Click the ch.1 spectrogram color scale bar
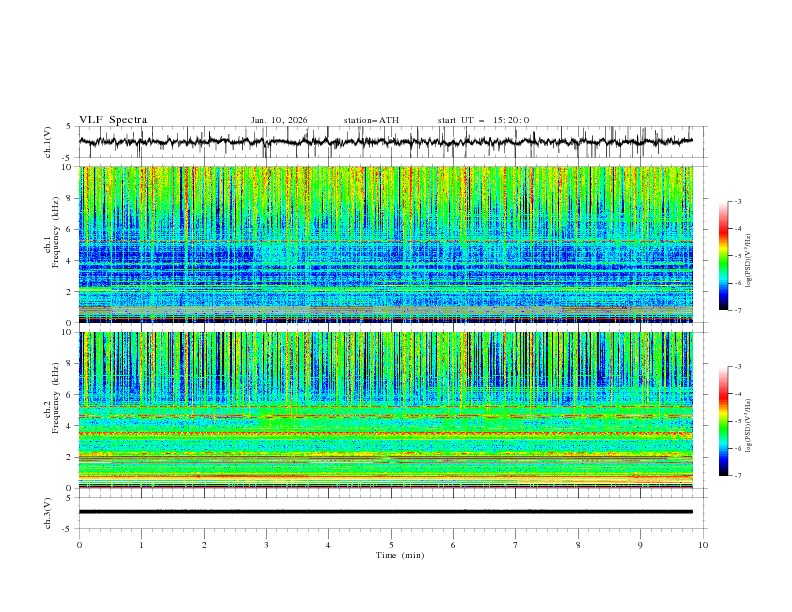 click(723, 256)
